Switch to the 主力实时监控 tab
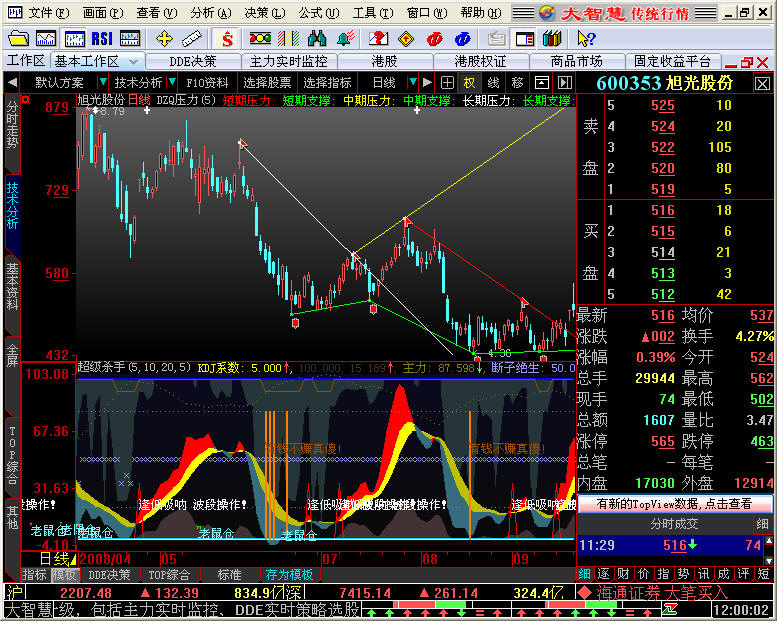Image resolution: width=777 pixels, height=621 pixels. point(288,61)
